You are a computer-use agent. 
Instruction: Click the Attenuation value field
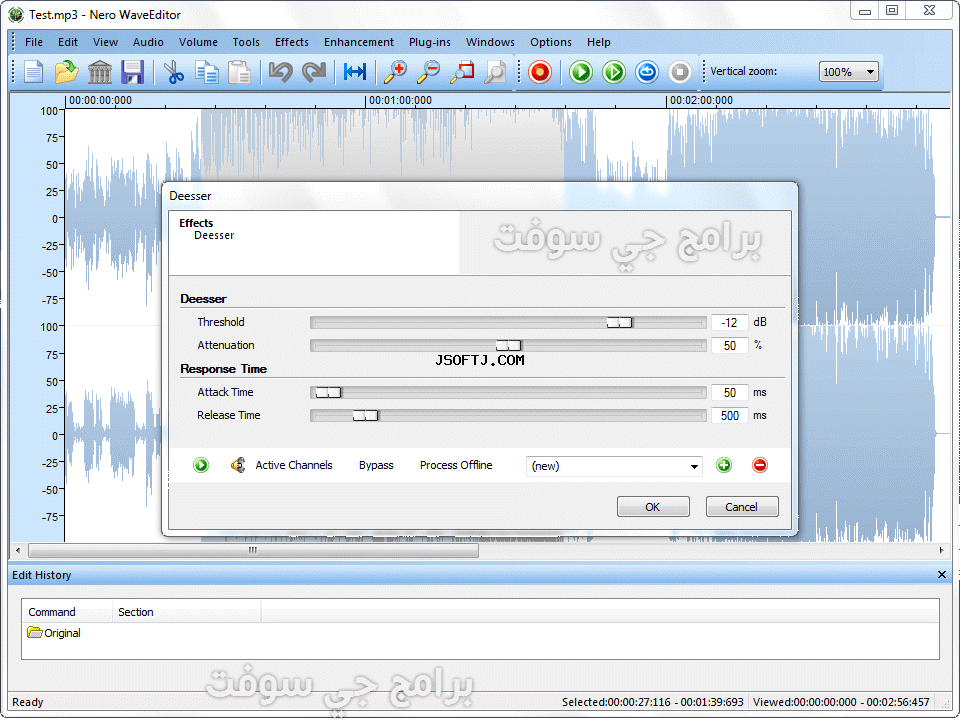(x=729, y=346)
